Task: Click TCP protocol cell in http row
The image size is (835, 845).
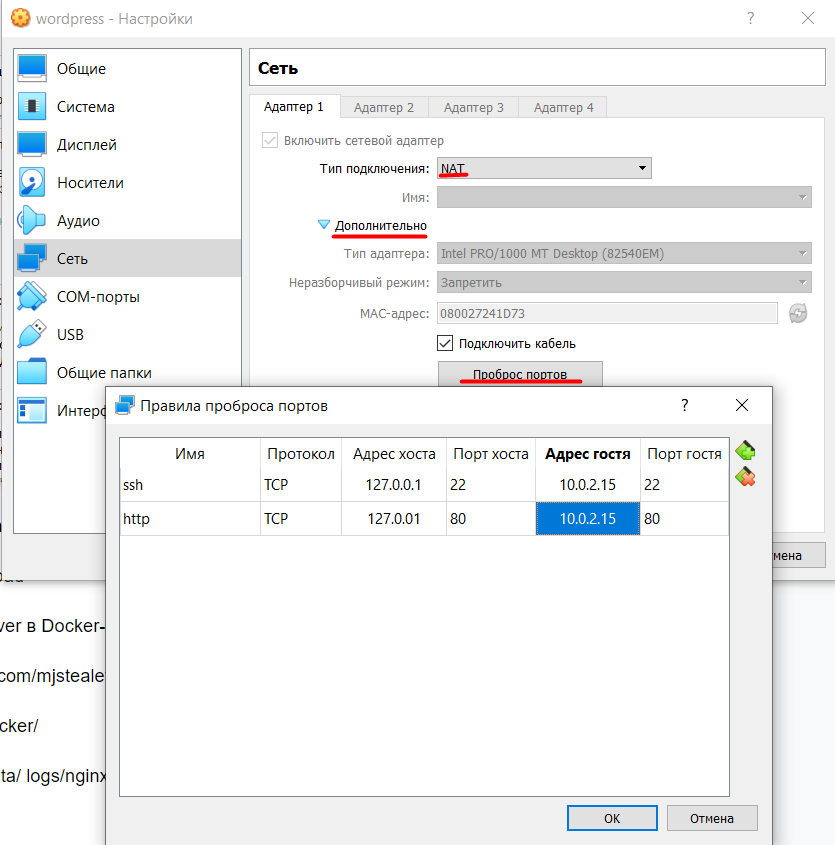Action: (x=301, y=518)
